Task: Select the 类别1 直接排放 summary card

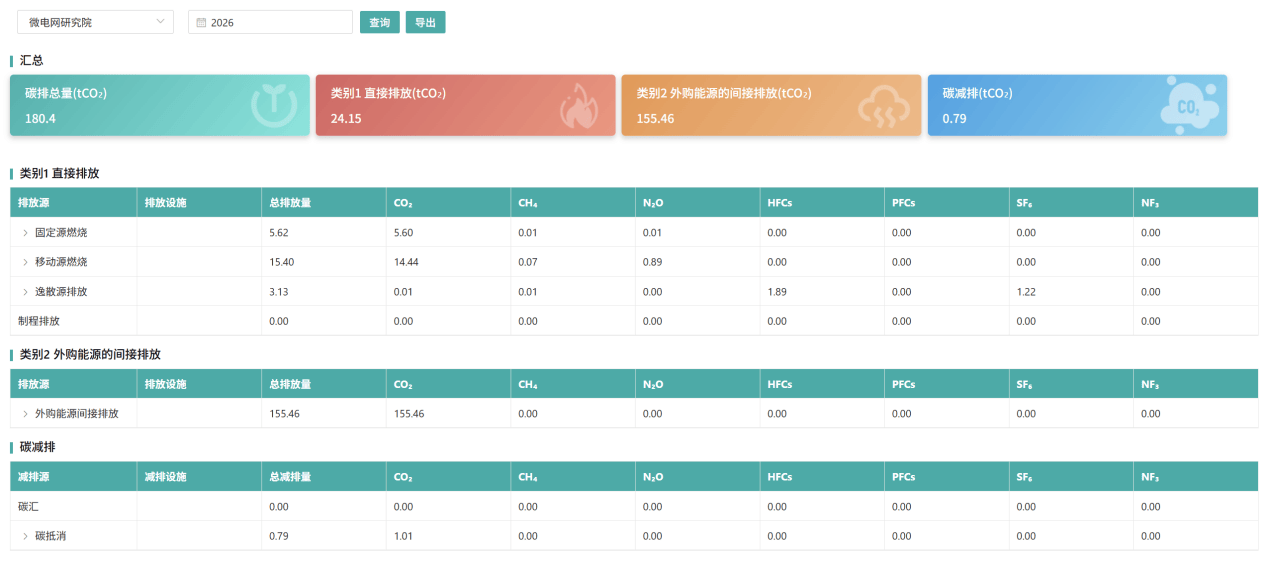Action: click(466, 105)
